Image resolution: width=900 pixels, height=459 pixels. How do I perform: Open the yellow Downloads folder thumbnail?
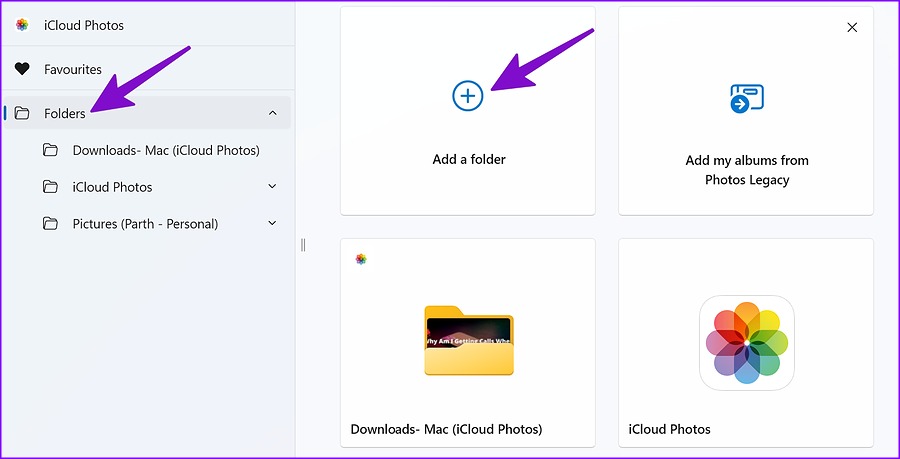(x=469, y=341)
